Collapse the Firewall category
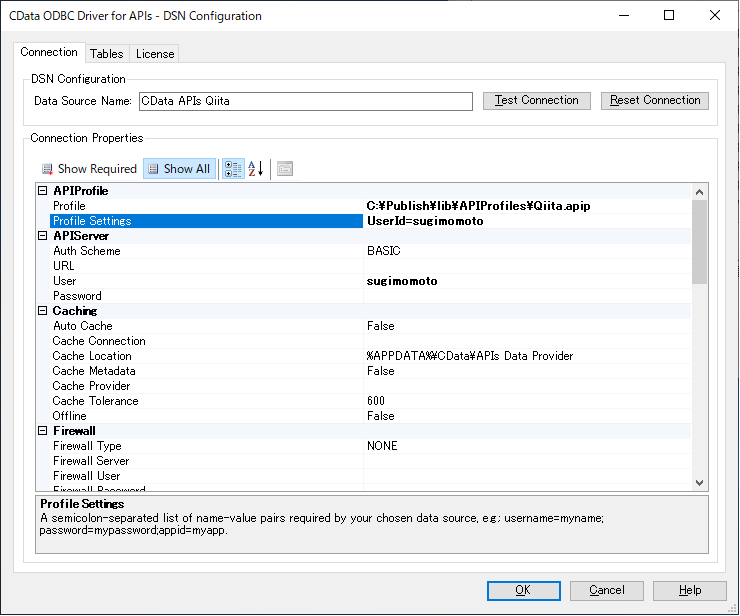The image size is (740, 616). [42, 430]
